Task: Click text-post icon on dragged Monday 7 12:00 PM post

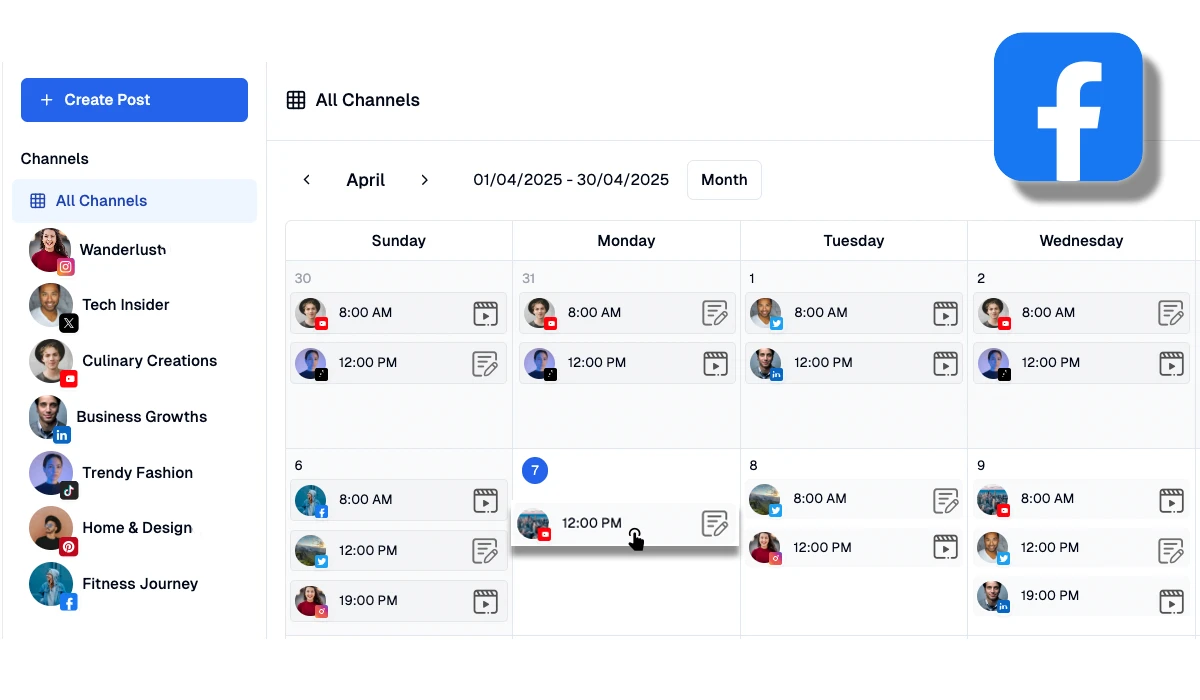Action: pyautogui.click(x=715, y=523)
